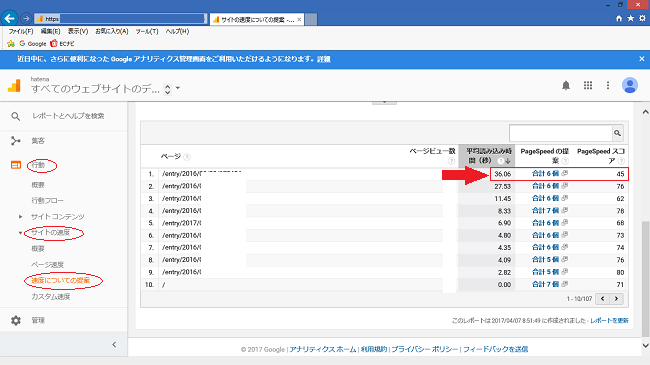The width and height of the screenshot is (650, 365).
Task: Click the browser address bar
Action: point(120,19)
